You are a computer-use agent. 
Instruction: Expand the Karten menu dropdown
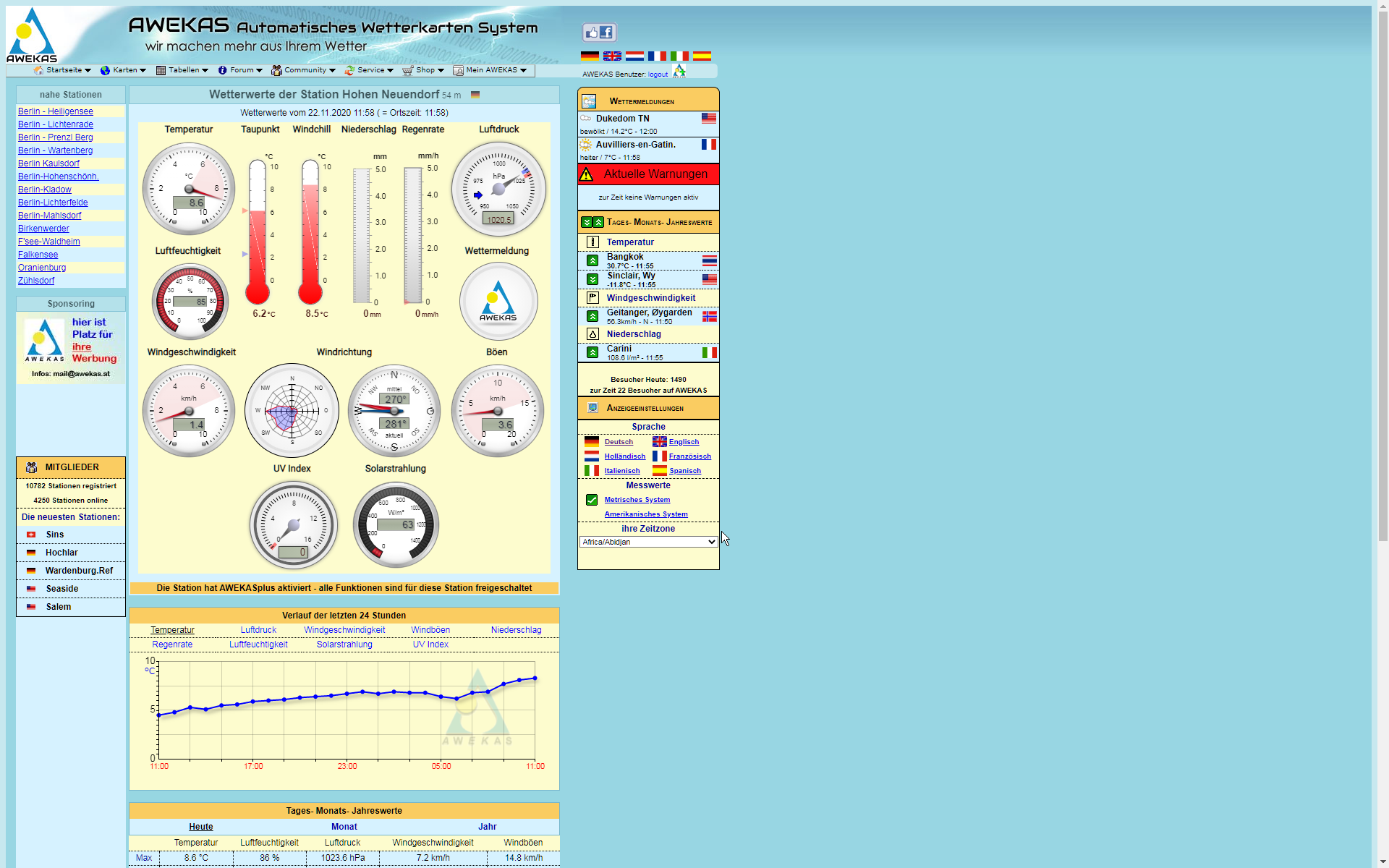pyautogui.click(x=124, y=70)
